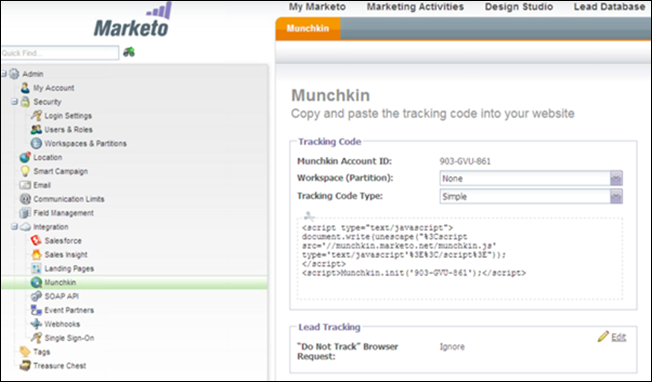The image size is (652, 382).
Task: Click the Email envelope icon
Action: [25, 185]
